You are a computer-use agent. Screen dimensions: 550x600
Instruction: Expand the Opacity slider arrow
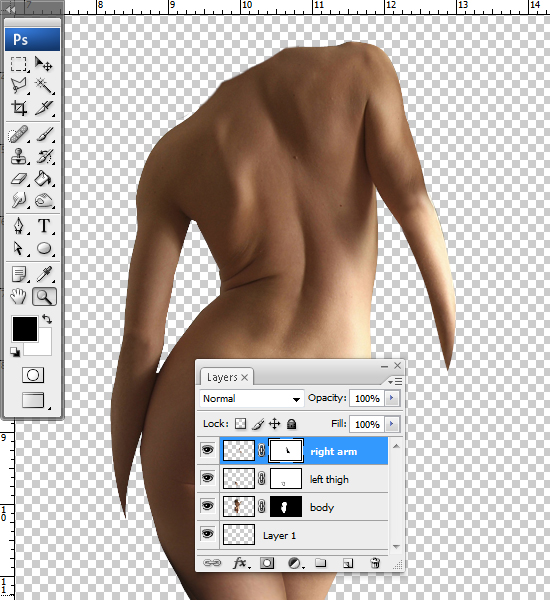(x=392, y=398)
